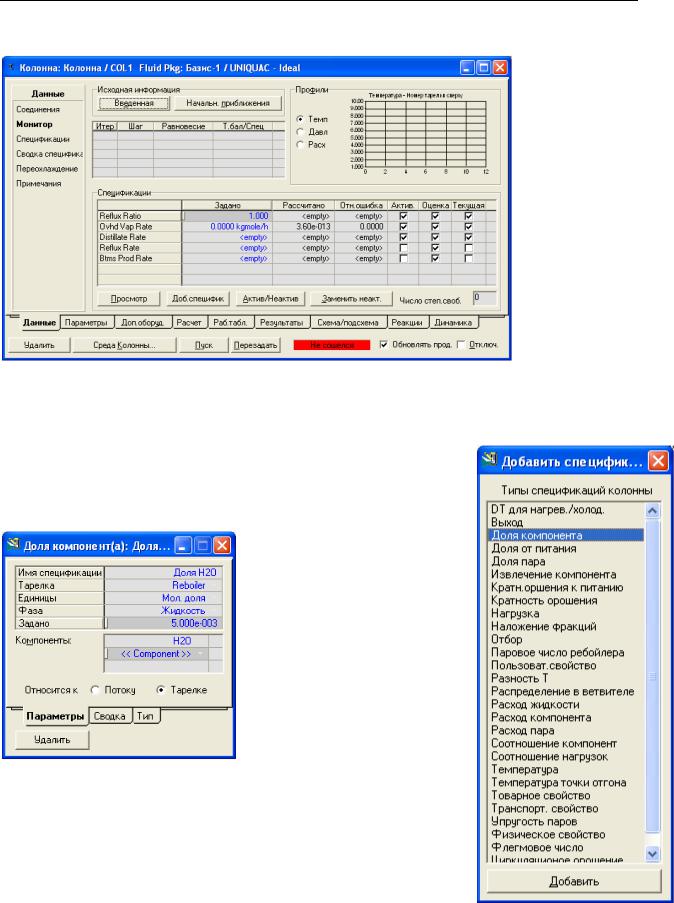Screen dimensions: 674x903
Task: Click the Актив/Неактив button
Action: pyautogui.click(x=270, y=299)
